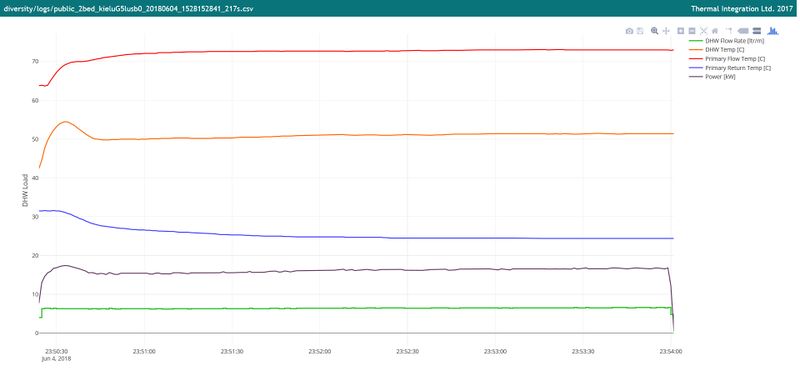Click x-axis tick 23:52:00
Screen dimensions: 800x371
(x=319, y=351)
